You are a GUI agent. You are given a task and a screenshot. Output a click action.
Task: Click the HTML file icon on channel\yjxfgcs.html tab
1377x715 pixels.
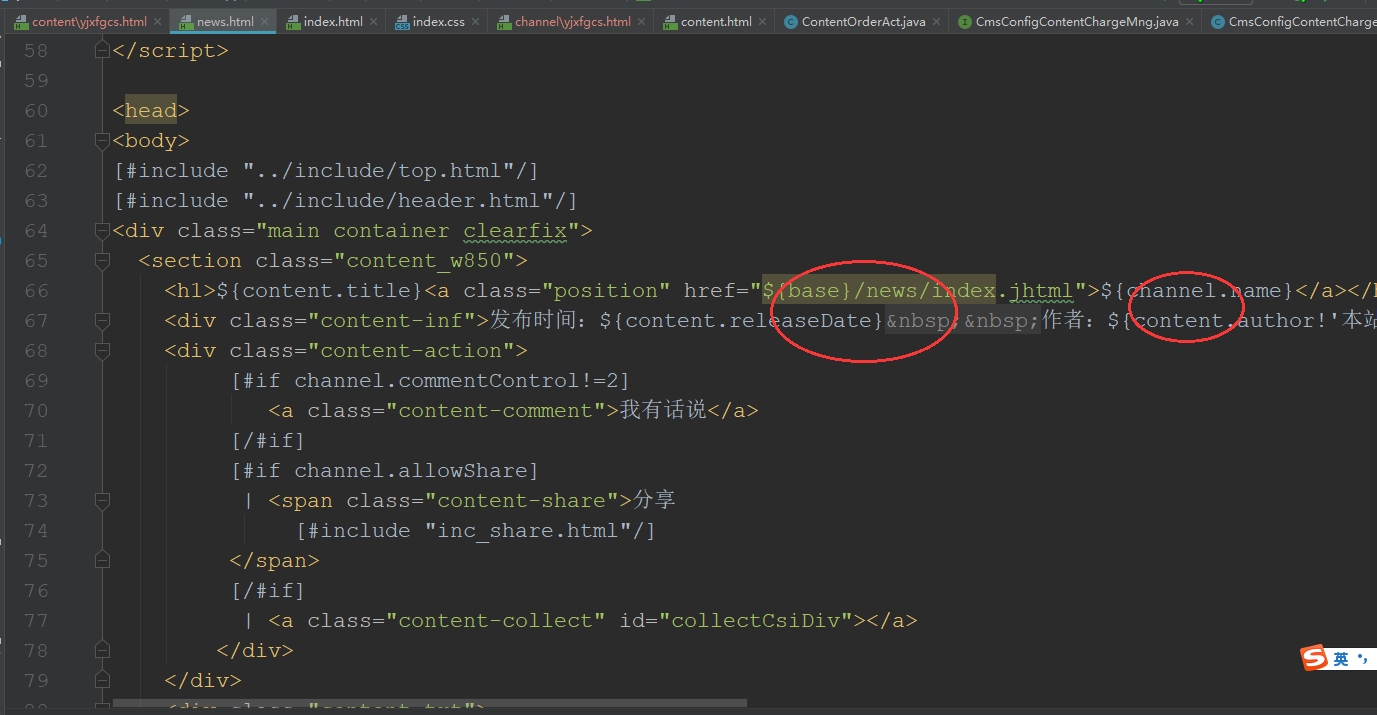coord(505,22)
